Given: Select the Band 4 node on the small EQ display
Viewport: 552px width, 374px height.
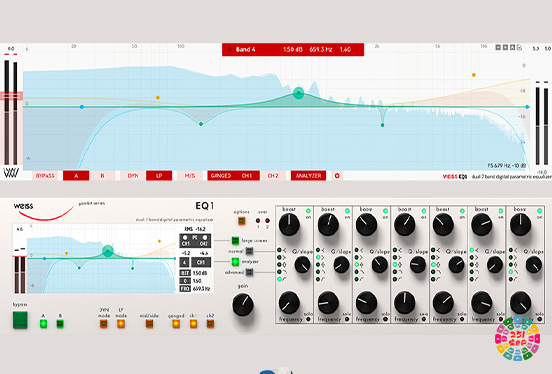Looking at the screenshot, I should (108, 251).
